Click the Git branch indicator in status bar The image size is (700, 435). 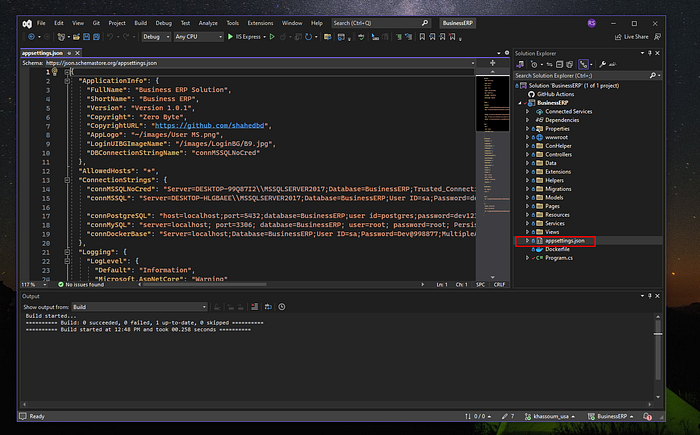point(548,416)
